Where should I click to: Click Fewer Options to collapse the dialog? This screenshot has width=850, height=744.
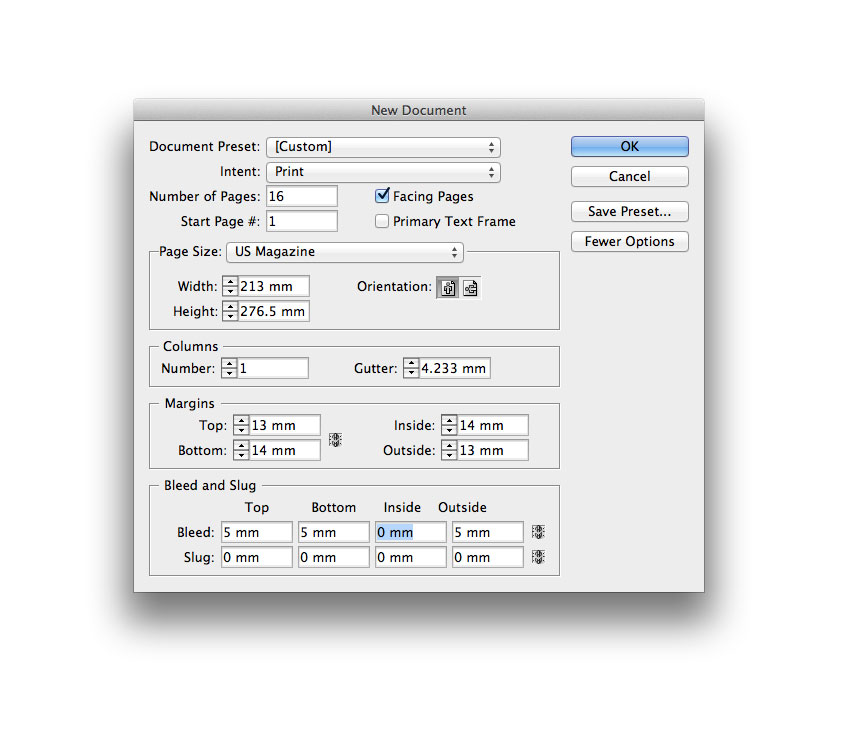pyautogui.click(x=629, y=242)
